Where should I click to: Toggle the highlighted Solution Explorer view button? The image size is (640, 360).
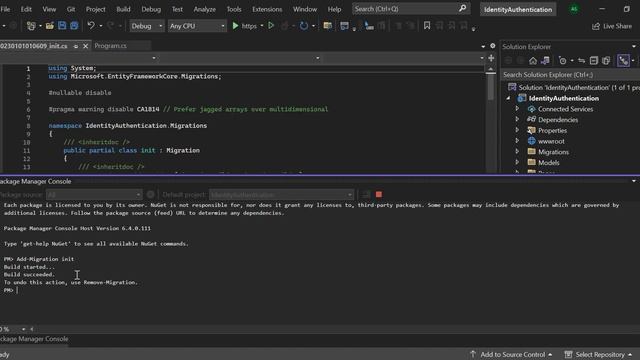623,61
